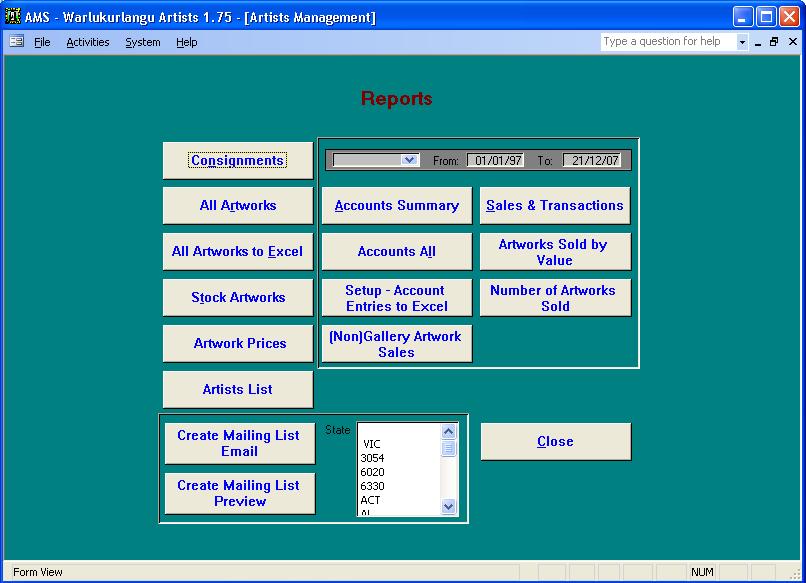Expand the help question dropdown arrow

pos(742,42)
